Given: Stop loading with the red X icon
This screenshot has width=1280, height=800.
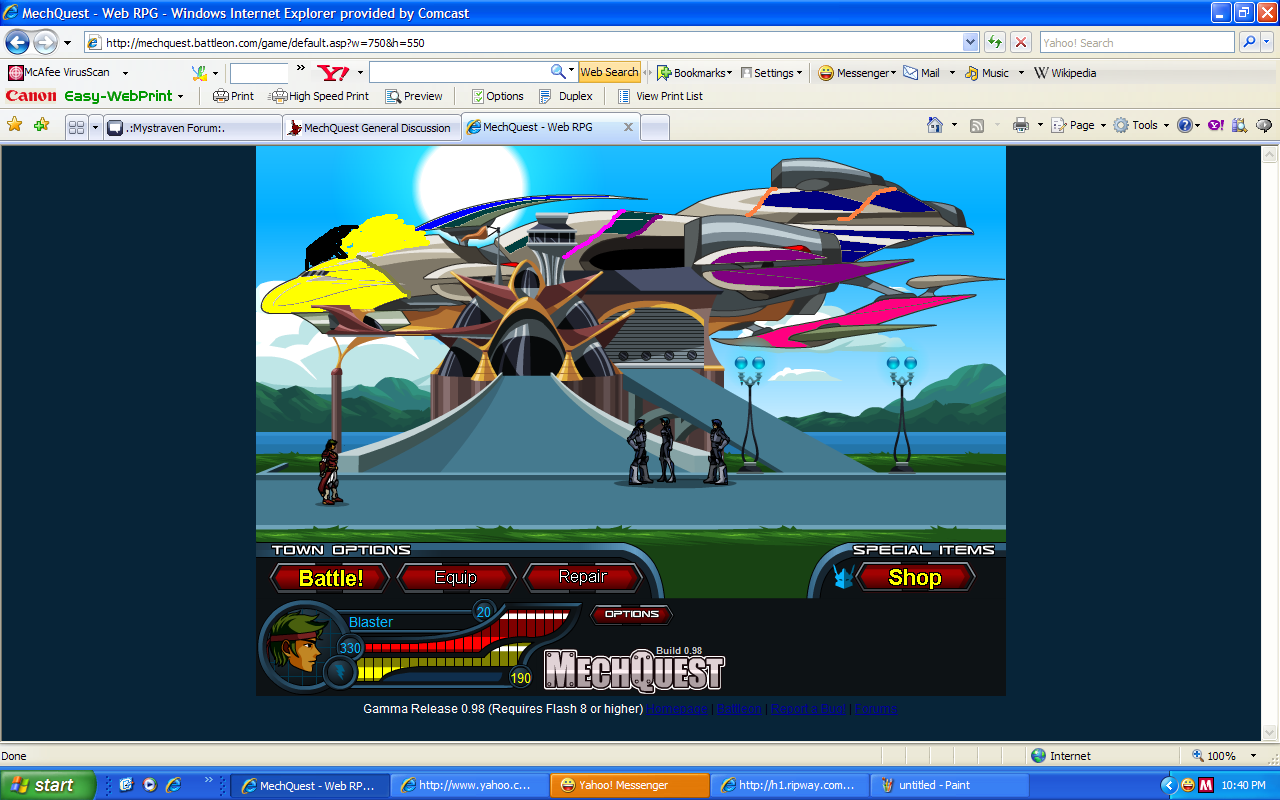Looking at the screenshot, I should point(1020,42).
